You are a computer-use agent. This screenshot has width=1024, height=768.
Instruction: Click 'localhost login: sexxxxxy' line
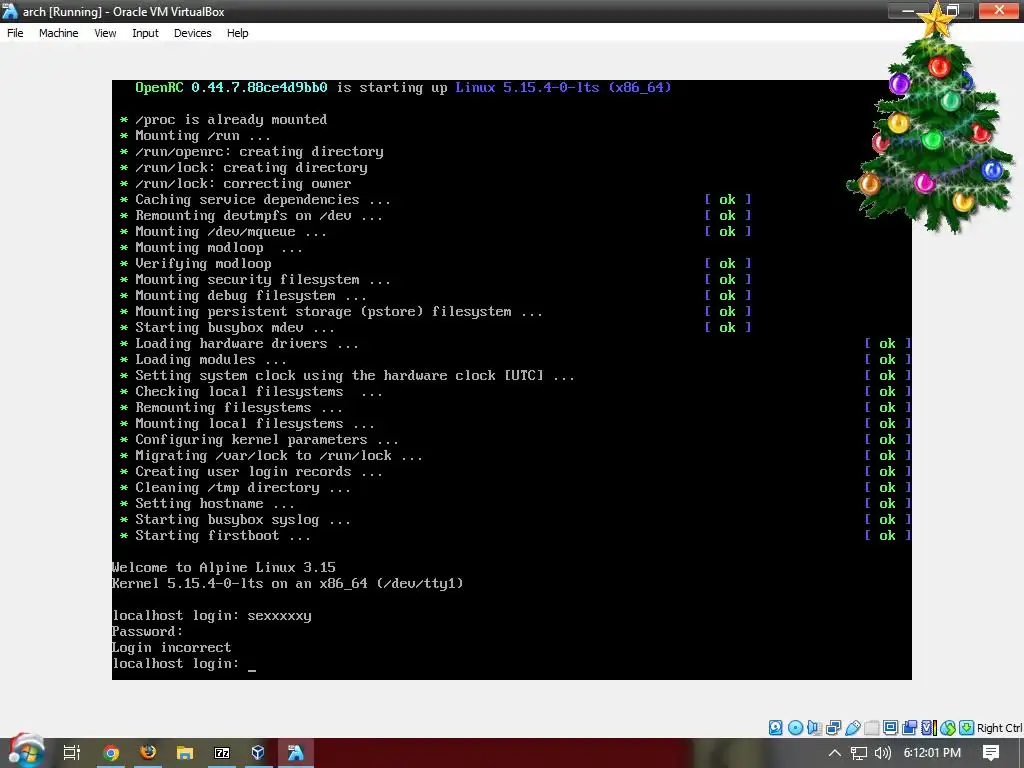[x=212, y=616]
